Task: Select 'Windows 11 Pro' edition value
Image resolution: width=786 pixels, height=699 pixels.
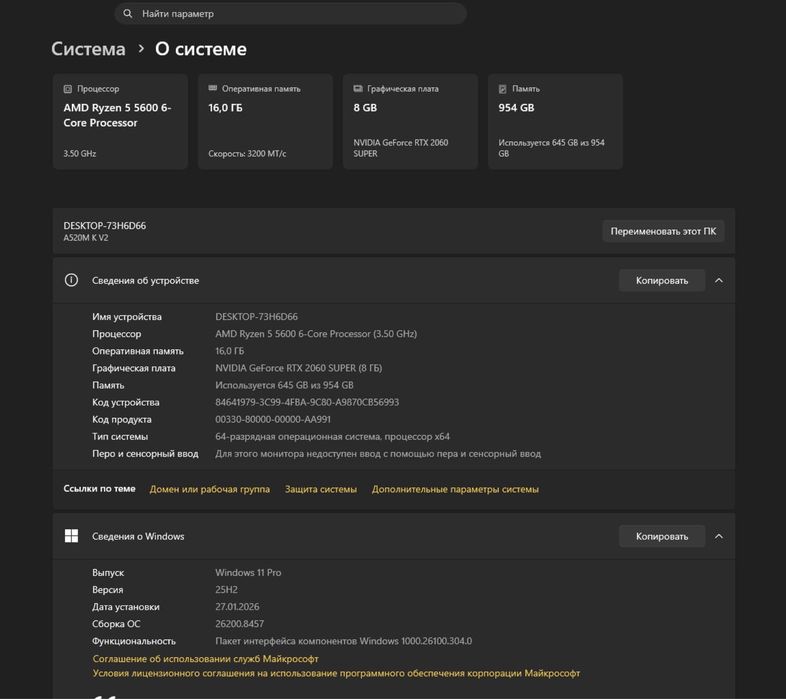Action: 248,572
